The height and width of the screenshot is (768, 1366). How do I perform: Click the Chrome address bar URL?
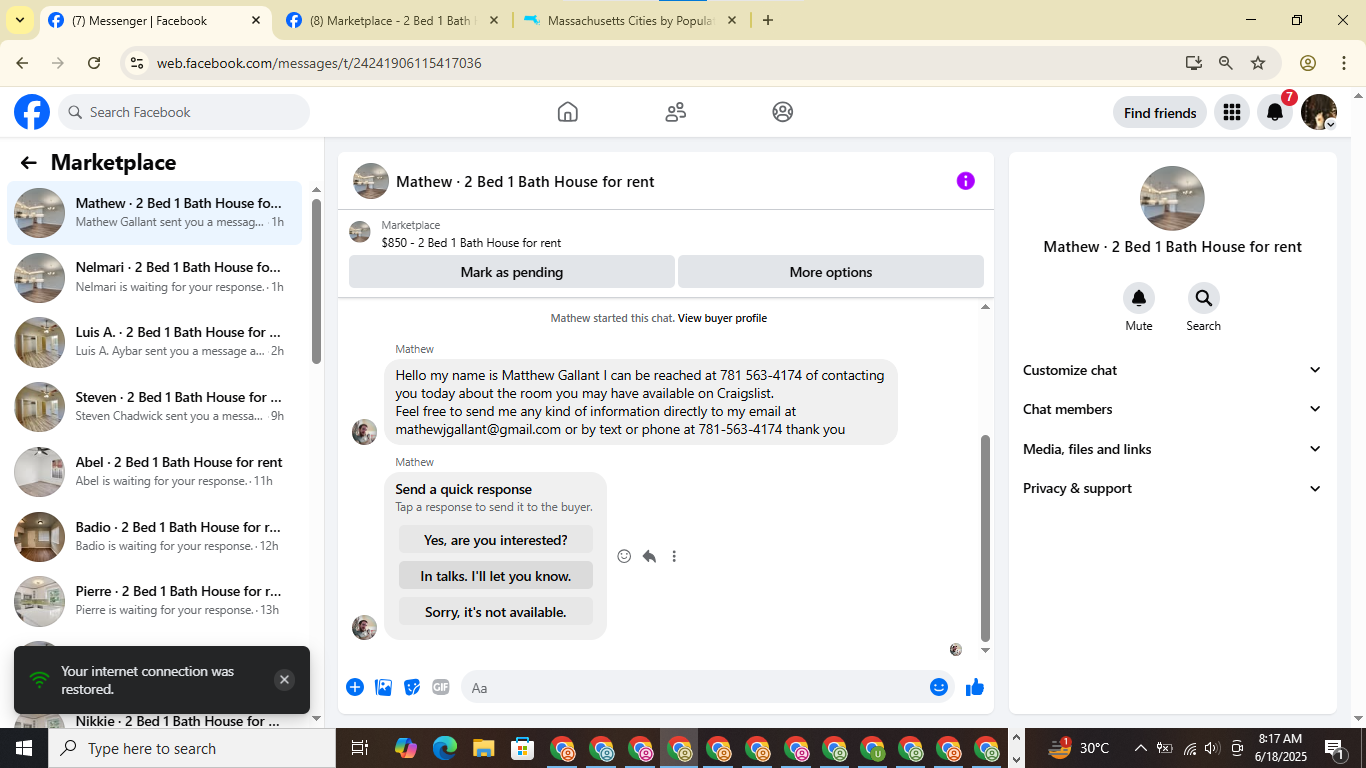[x=319, y=63]
